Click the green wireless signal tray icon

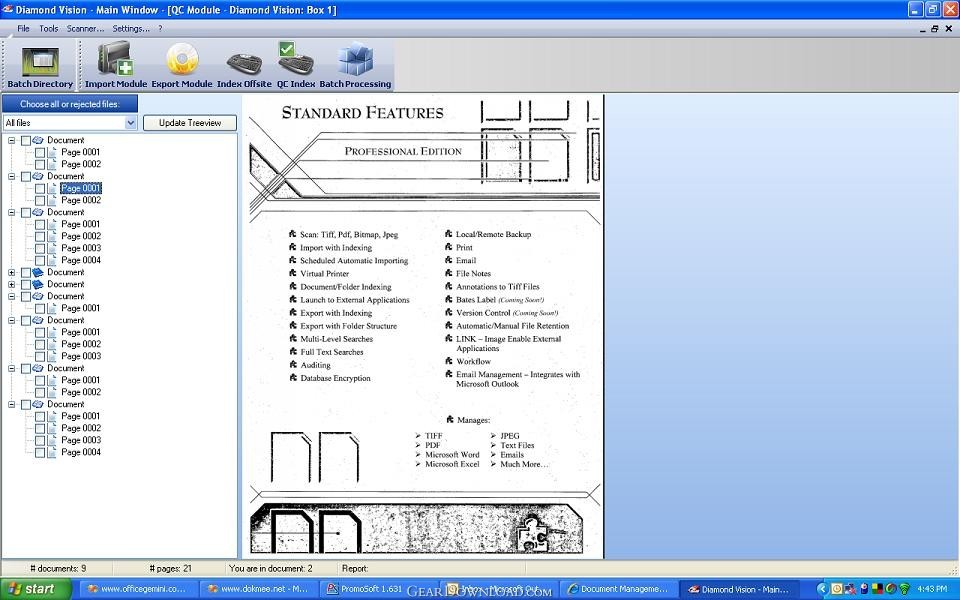(904, 589)
